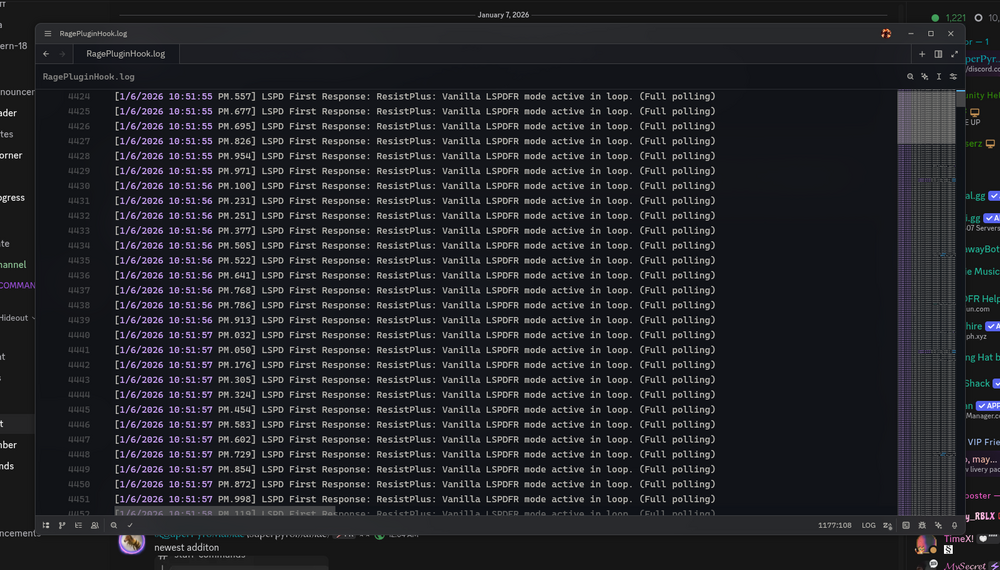The height and width of the screenshot is (570, 1000).
Task: Open buffer search magnifier in editor toolbar
Action: pyautogui.click(x=910, y=77)
